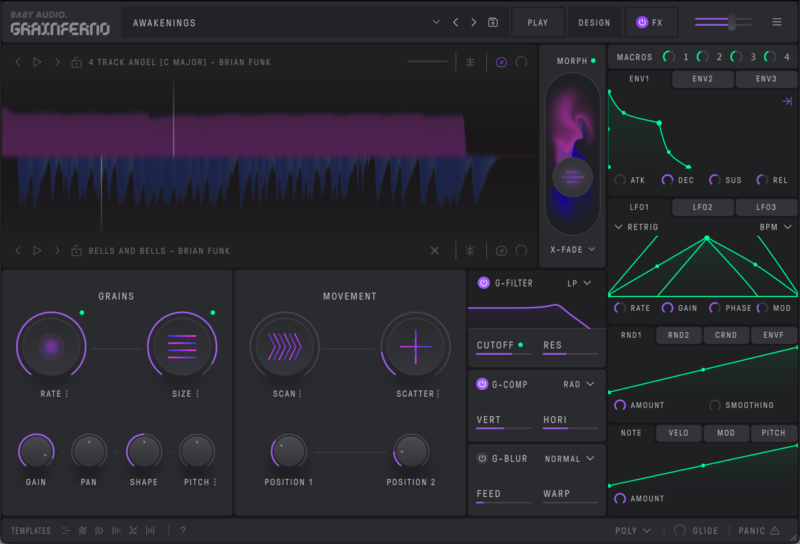Open SIZE knob options dots menu

point(197,393)
